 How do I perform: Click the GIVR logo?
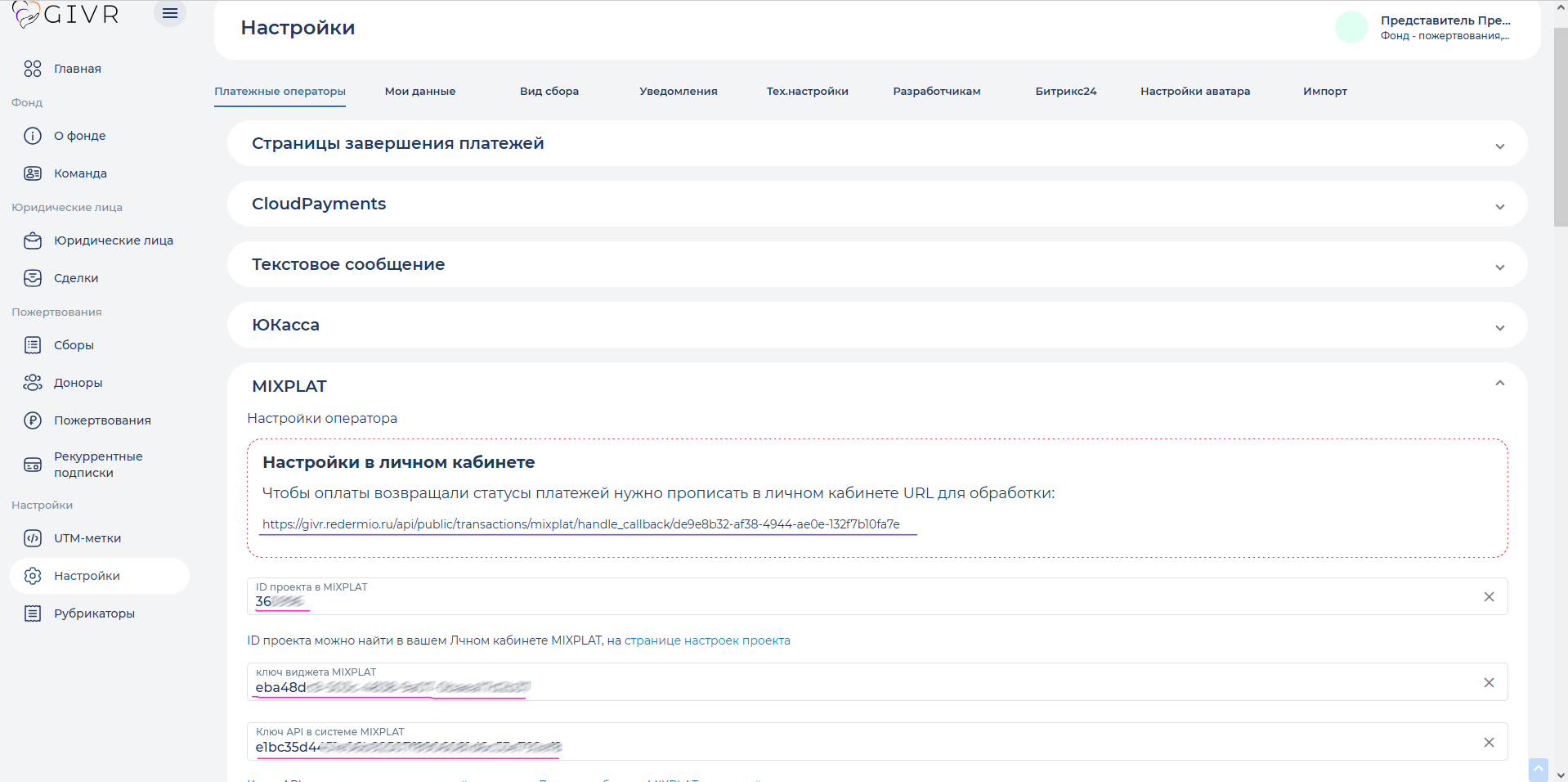[65, 14]
